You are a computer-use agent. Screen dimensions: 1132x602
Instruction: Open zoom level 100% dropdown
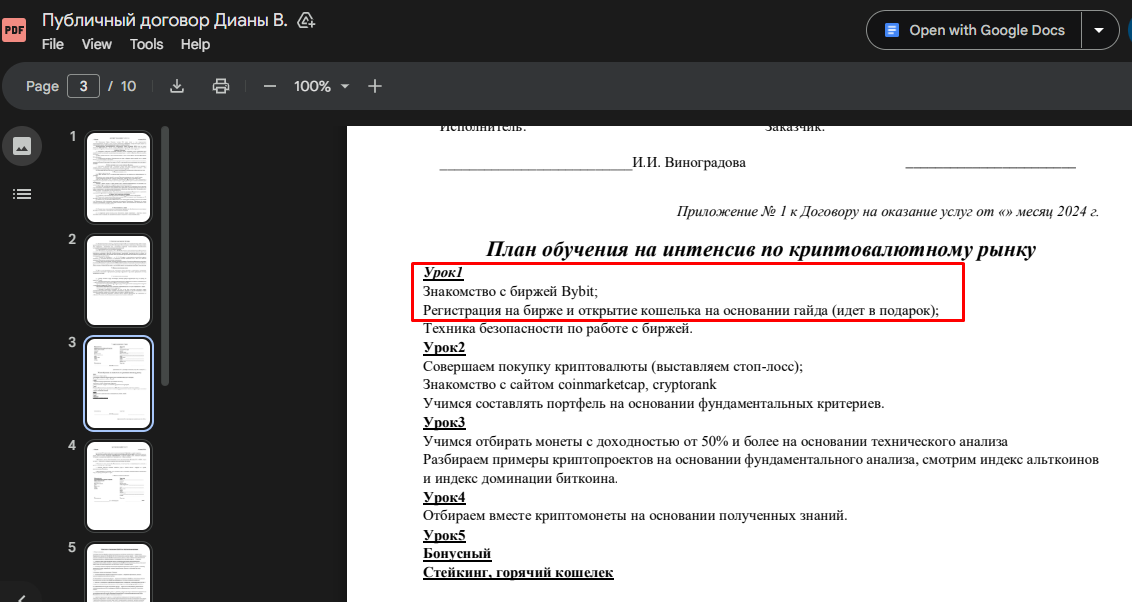pyautogui.click(x=321, y=86)
